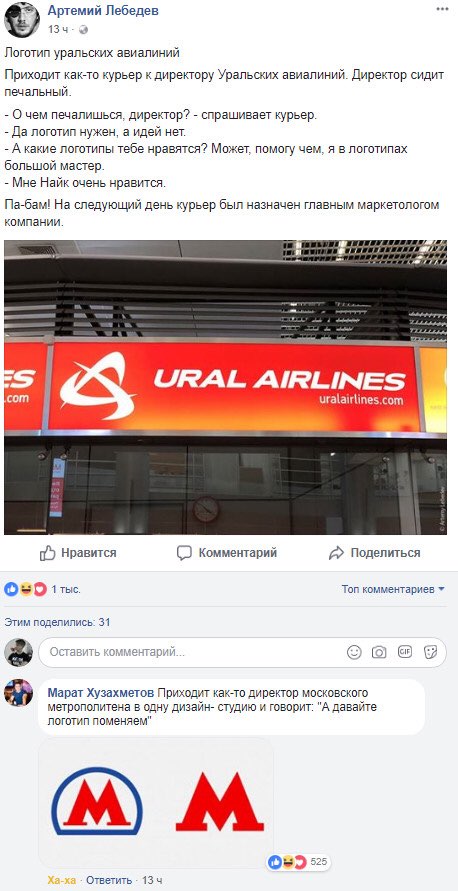The height and width of the screenshot is (891, 458).
Task: Open the Ural Airlines photo
Action: (226, 387)
